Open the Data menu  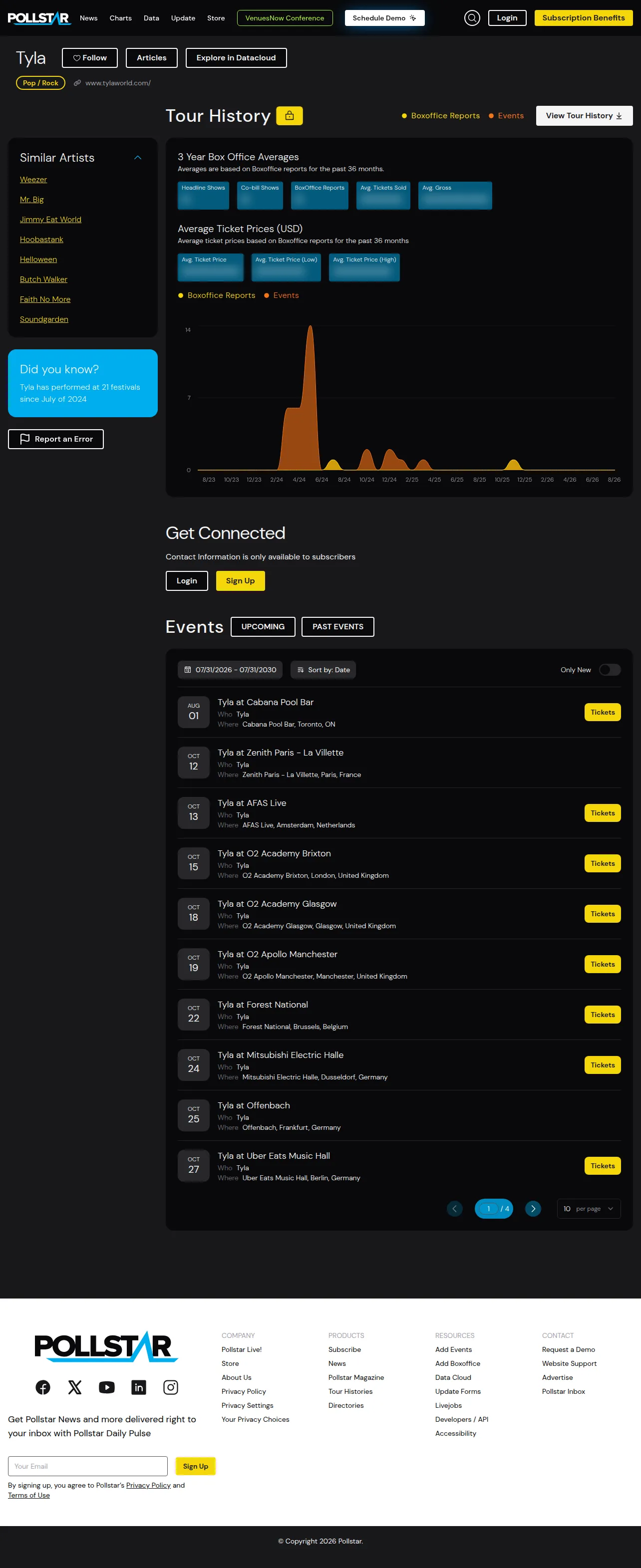152,18
